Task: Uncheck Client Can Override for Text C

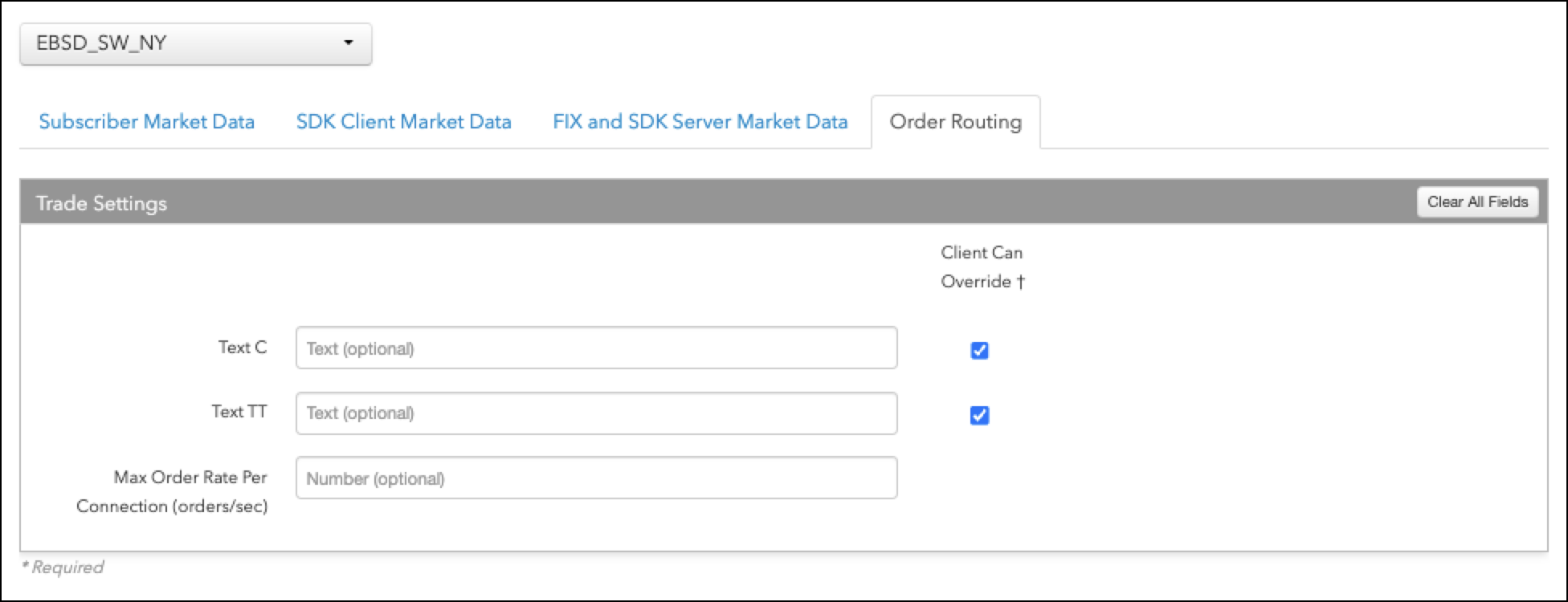Action: (979, 351)
